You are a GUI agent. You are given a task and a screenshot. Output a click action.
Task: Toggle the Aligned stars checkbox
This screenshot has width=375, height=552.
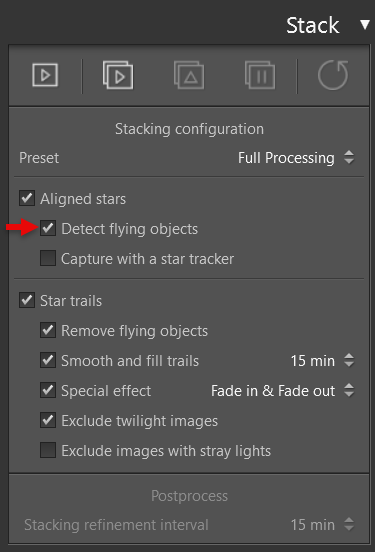tap(27, 198)
